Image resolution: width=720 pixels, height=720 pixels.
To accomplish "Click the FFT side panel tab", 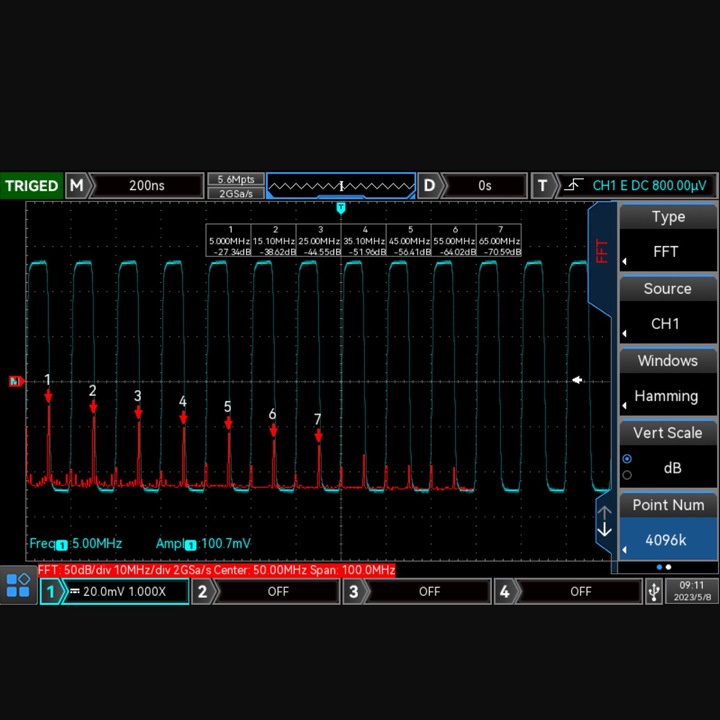I will click(601, 257).
